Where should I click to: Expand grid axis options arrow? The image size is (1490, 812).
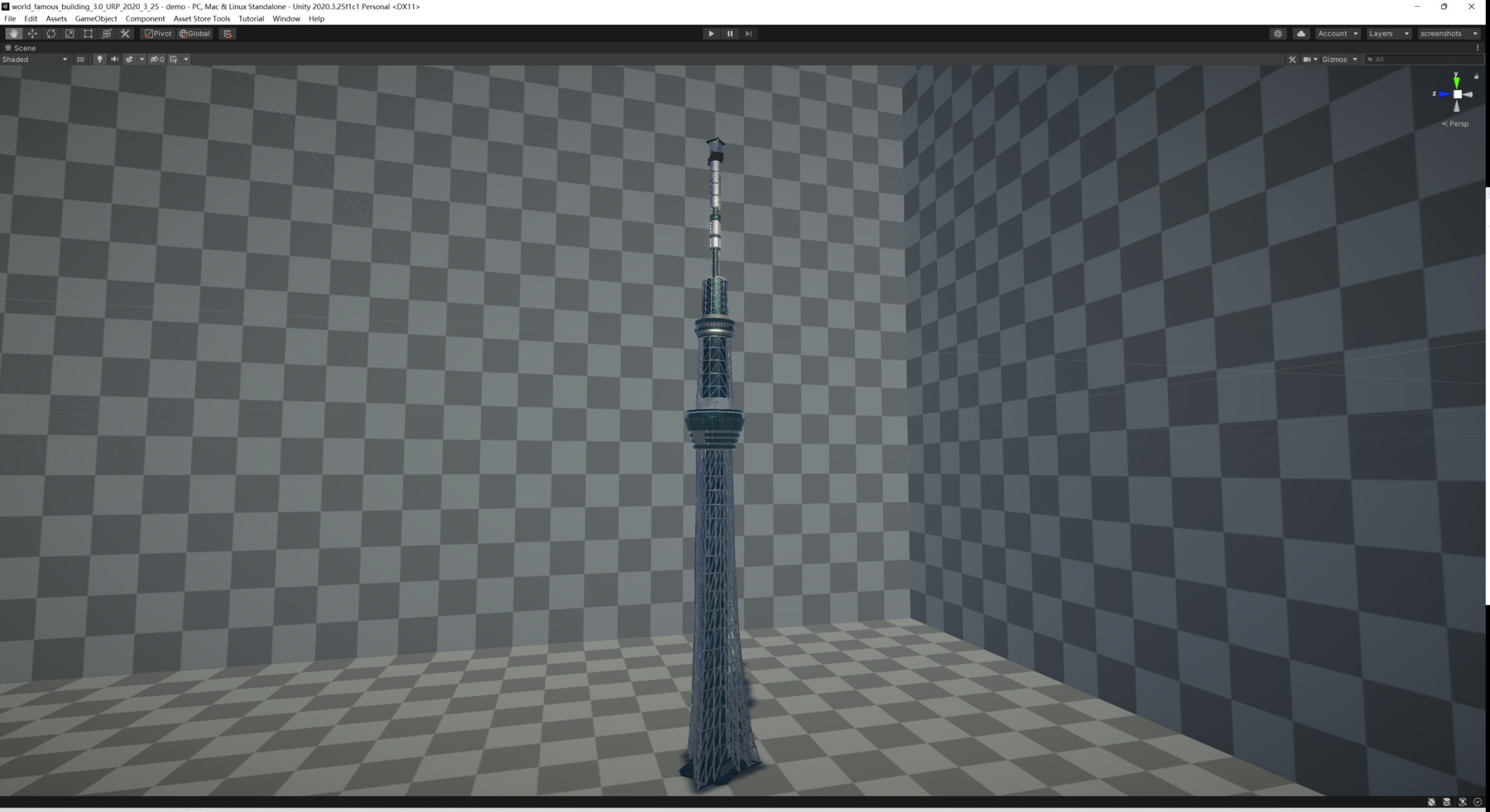186,60
